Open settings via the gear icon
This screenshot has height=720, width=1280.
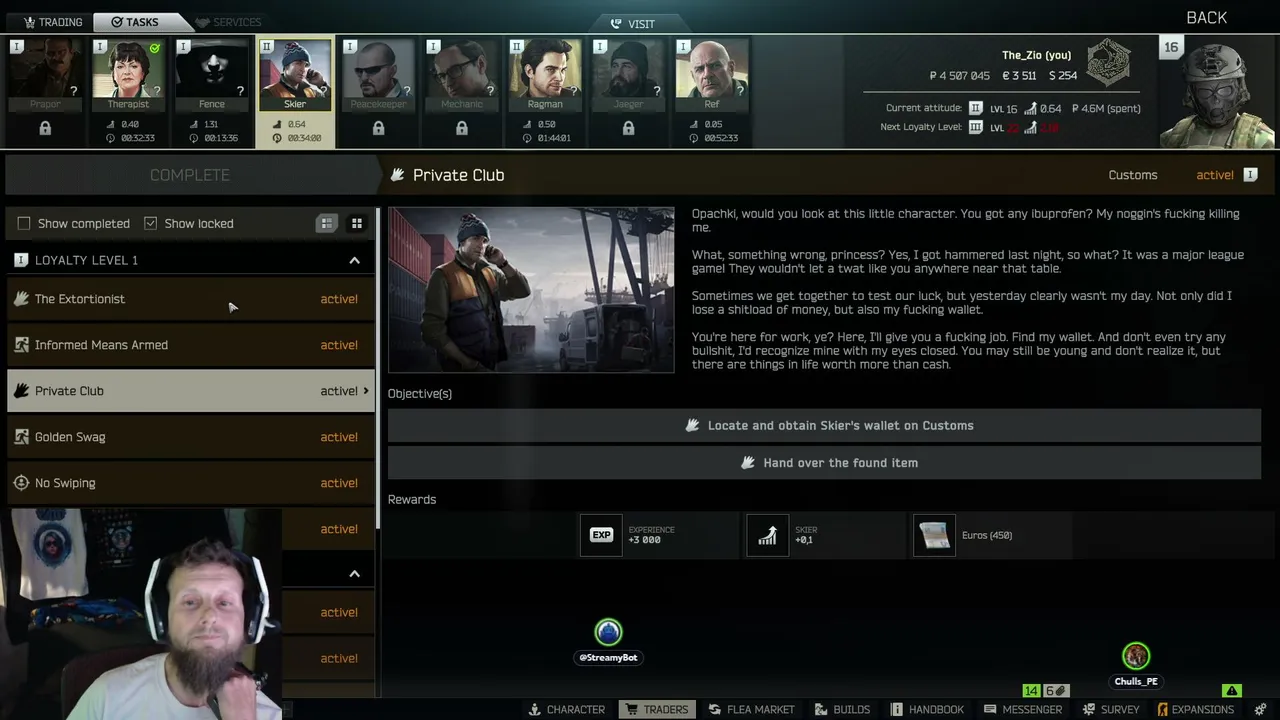1260,709
